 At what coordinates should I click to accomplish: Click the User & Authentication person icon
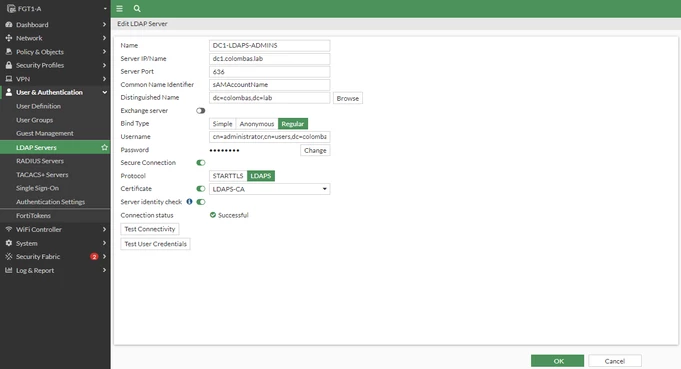(x=9, y=92)
